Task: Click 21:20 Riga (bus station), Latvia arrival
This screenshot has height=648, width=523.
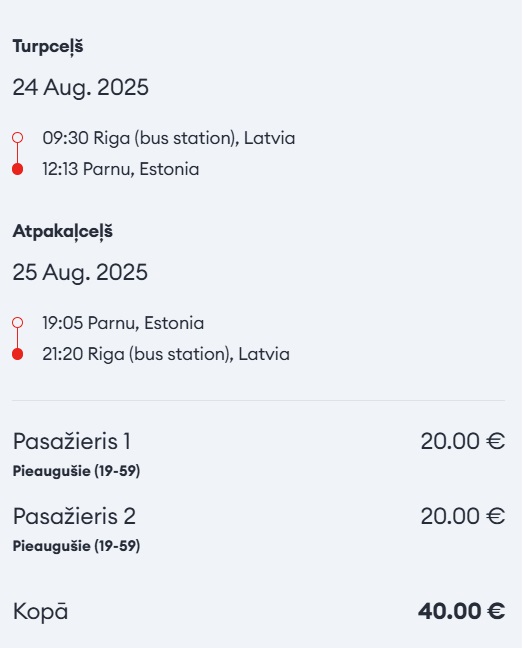Action: (166, 354)
